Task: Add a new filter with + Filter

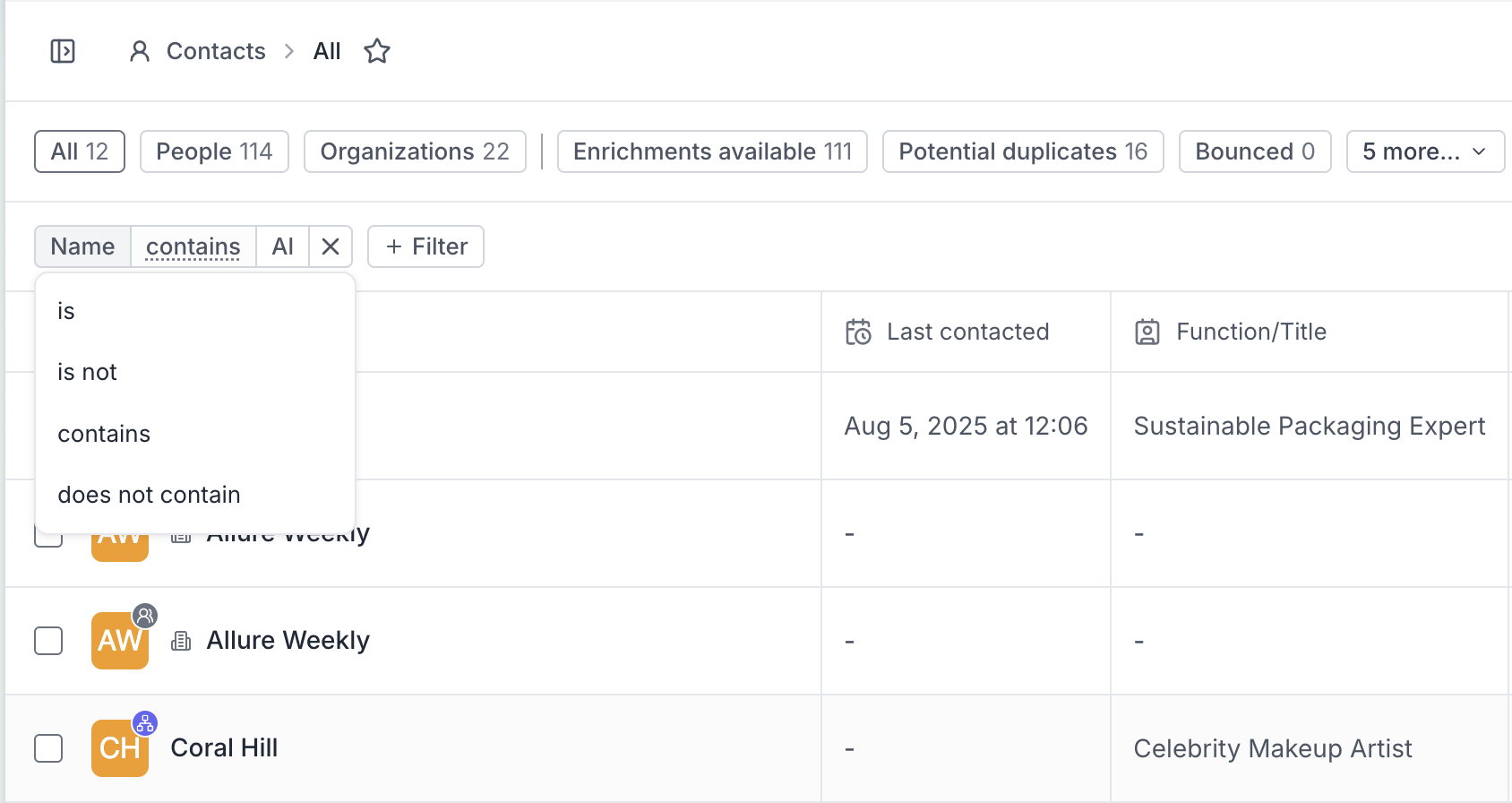Action: 426,246
